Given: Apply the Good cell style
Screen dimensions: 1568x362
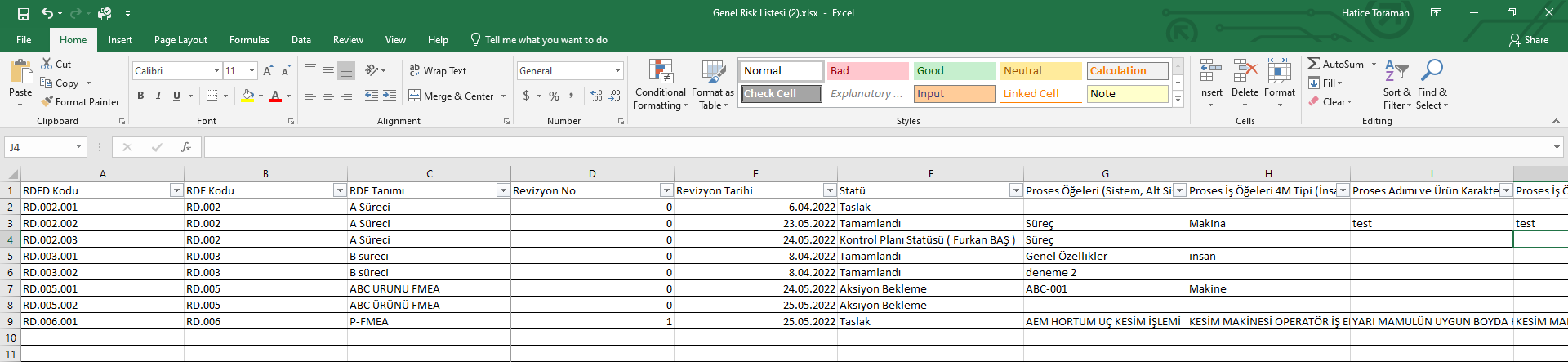Looking at the screenshot, I should [954, 71].
